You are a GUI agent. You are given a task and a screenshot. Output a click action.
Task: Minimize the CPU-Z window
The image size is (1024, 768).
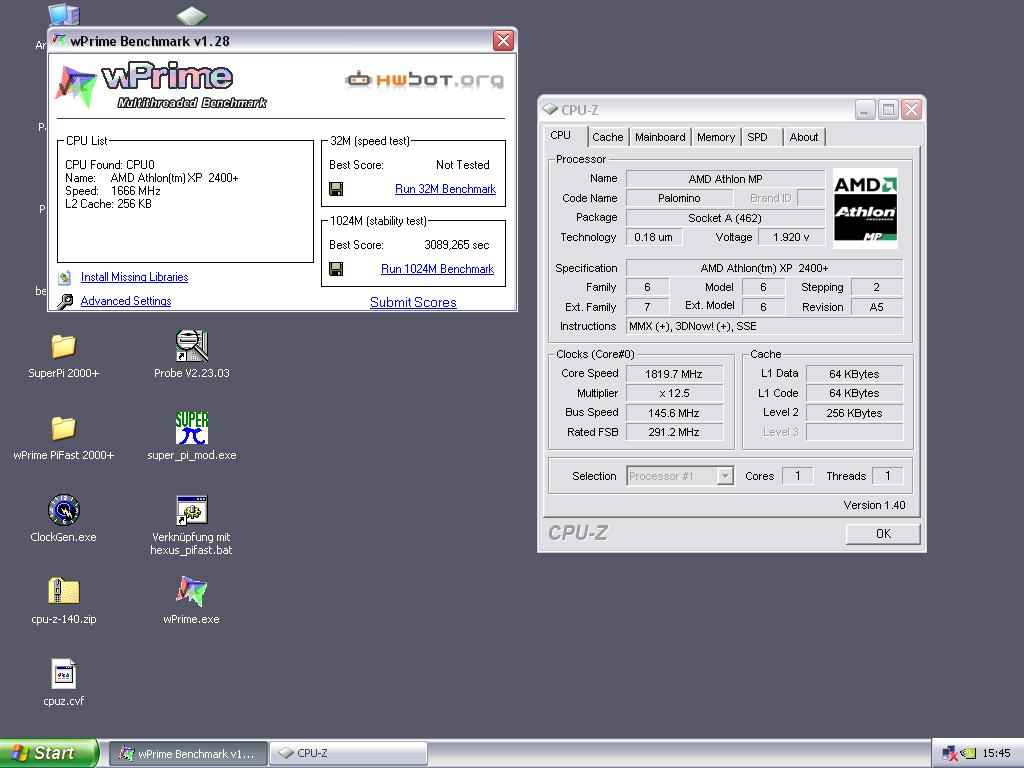click(x=865, y=110)
